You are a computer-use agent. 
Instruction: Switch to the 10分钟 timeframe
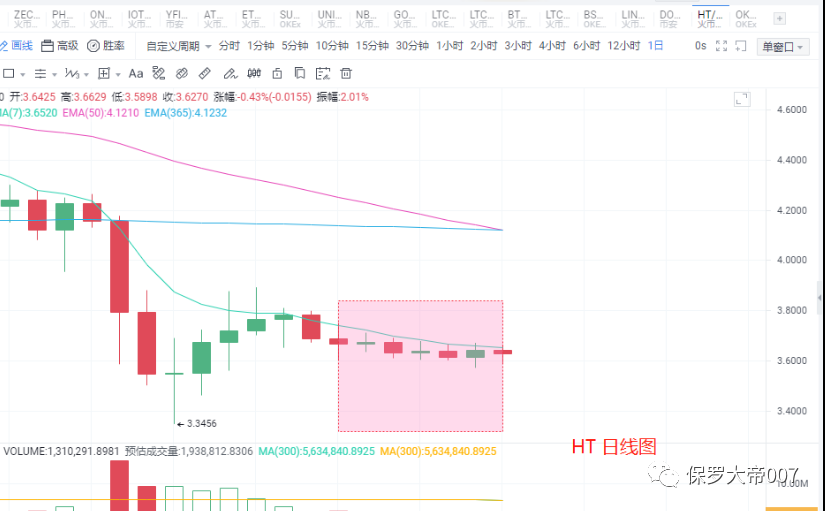(x=332, y=46)
